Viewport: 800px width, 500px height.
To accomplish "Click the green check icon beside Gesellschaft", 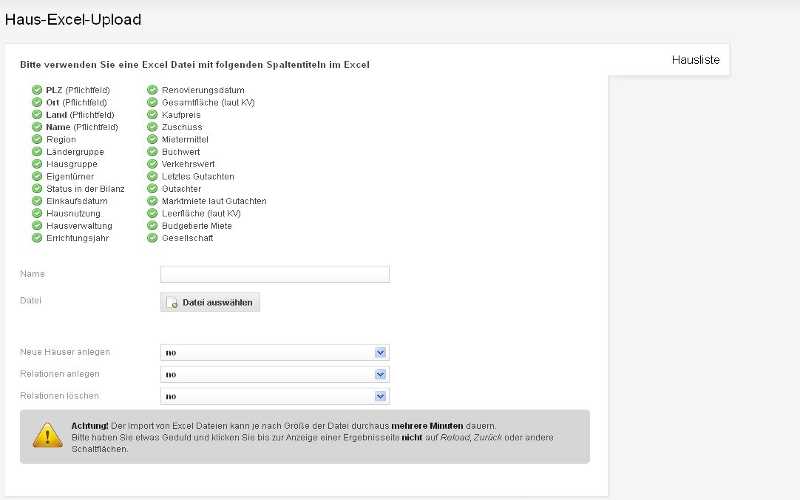I will pyautogui.click(x=152, y=238).
